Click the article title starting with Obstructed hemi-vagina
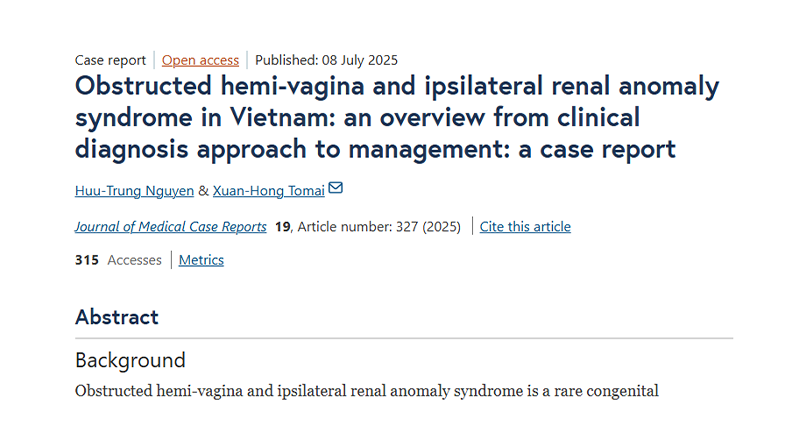Viewport: 800px width, 448px height. coord(397,117)
